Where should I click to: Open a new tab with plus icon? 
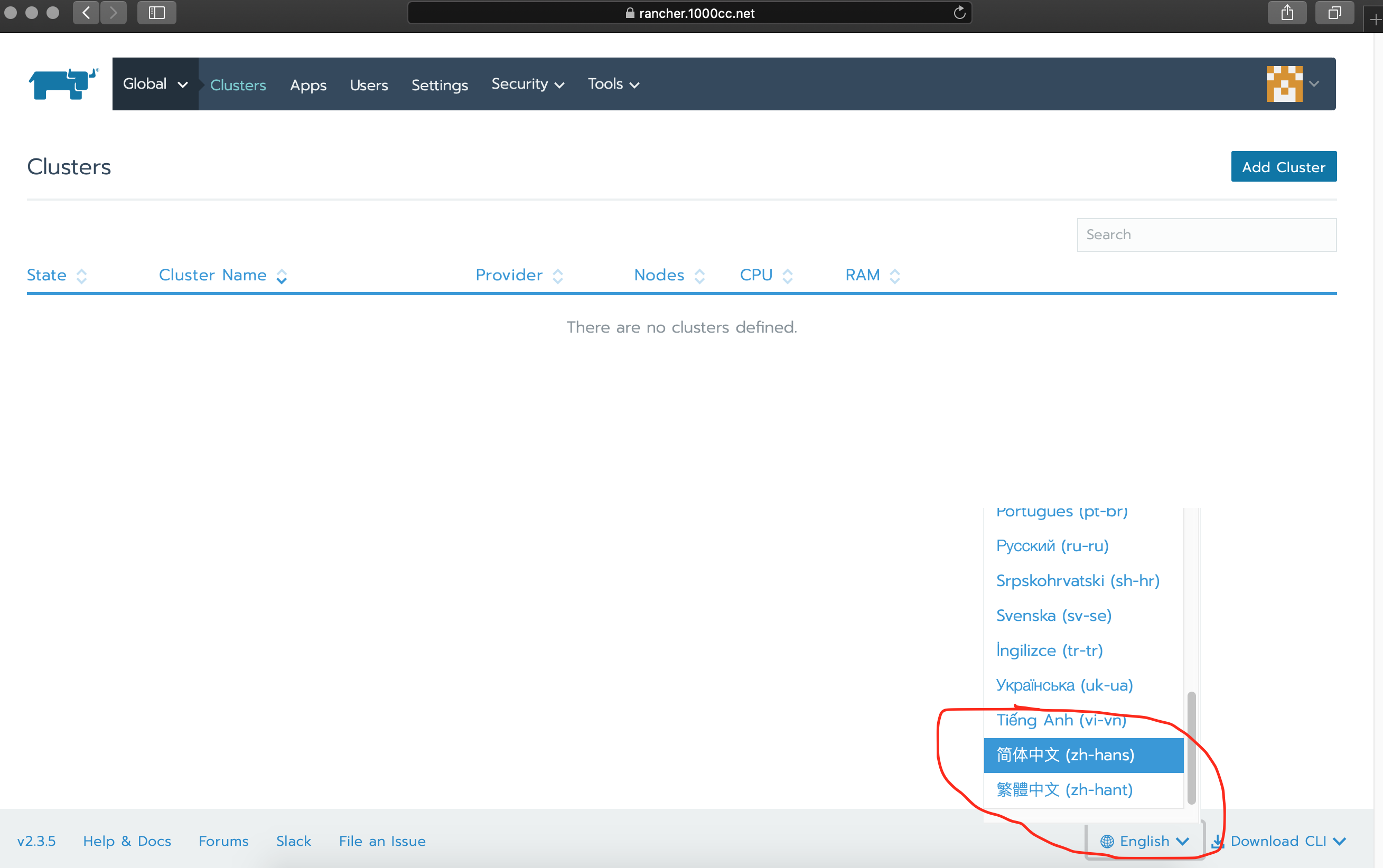[1375, 20]
